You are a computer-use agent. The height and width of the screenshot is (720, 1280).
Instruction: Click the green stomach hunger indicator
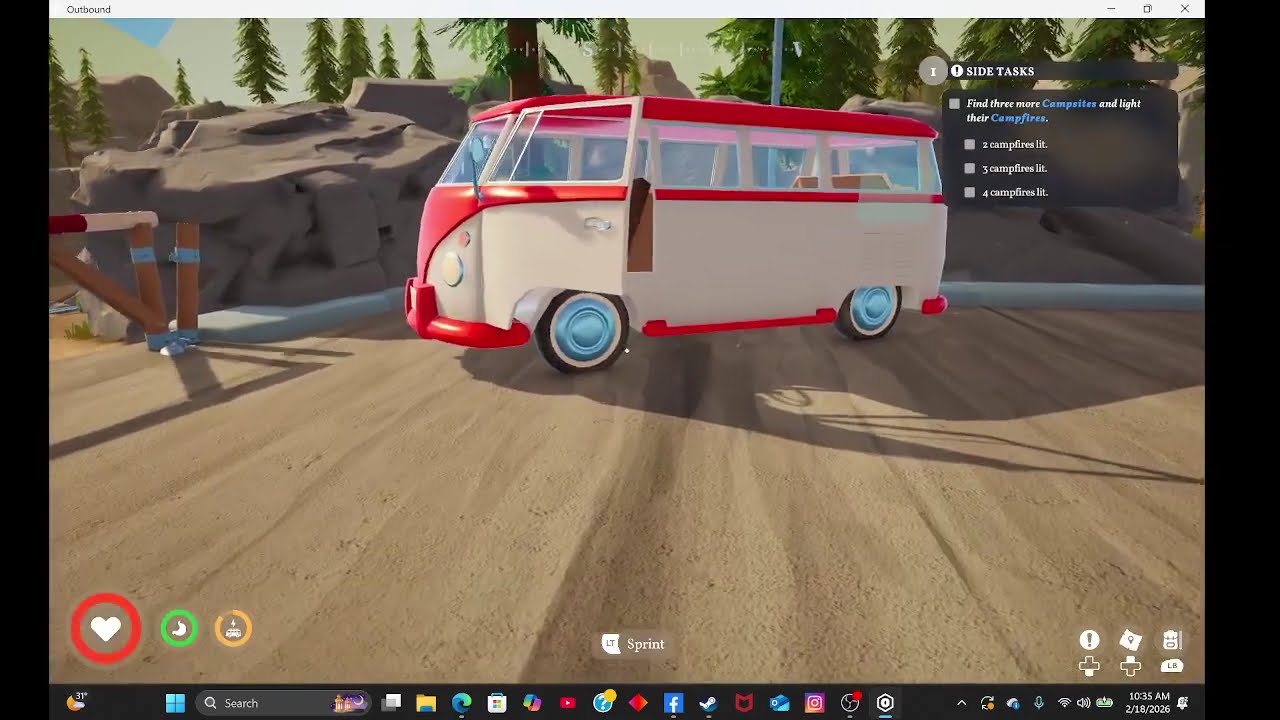(179, 628)
